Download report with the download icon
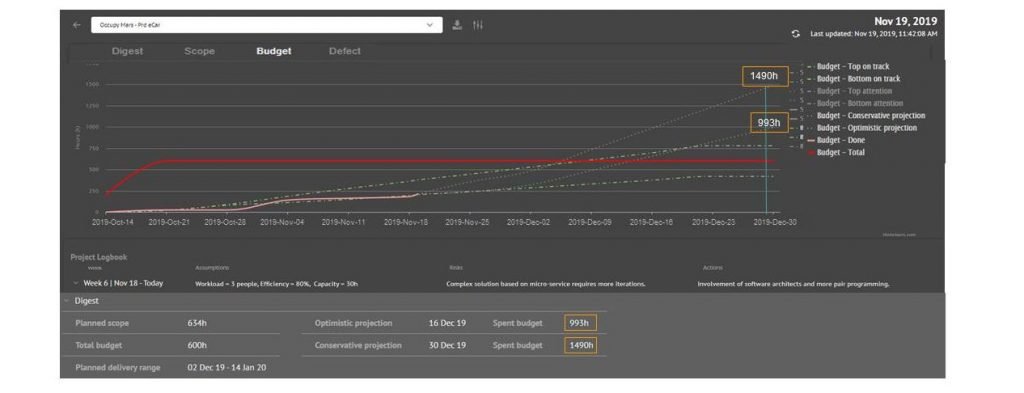 (x=457, y=25)
